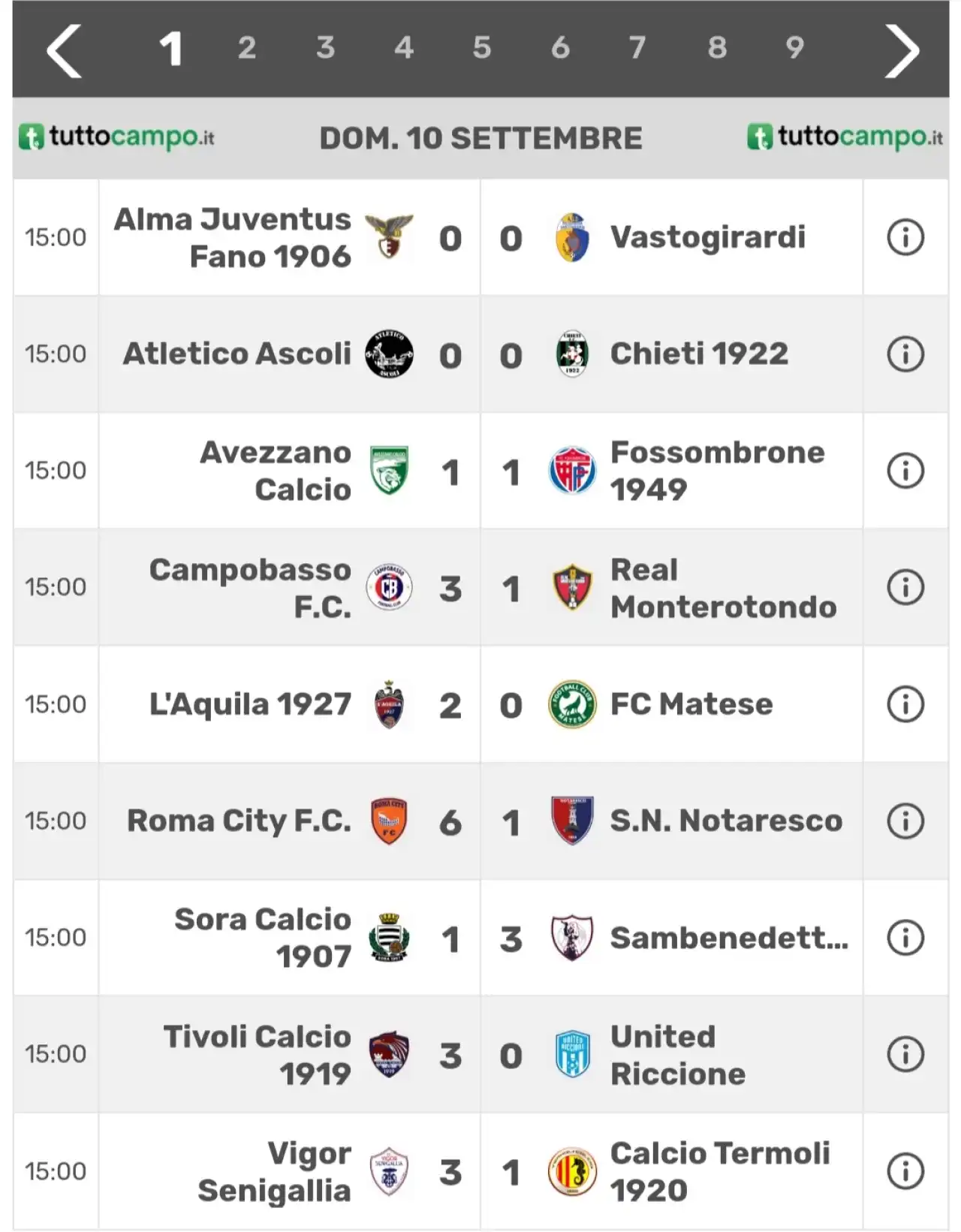Switch to matchday 5 tab
The height and width of the screenshot is (1232, 961).
tap(481, 48)
